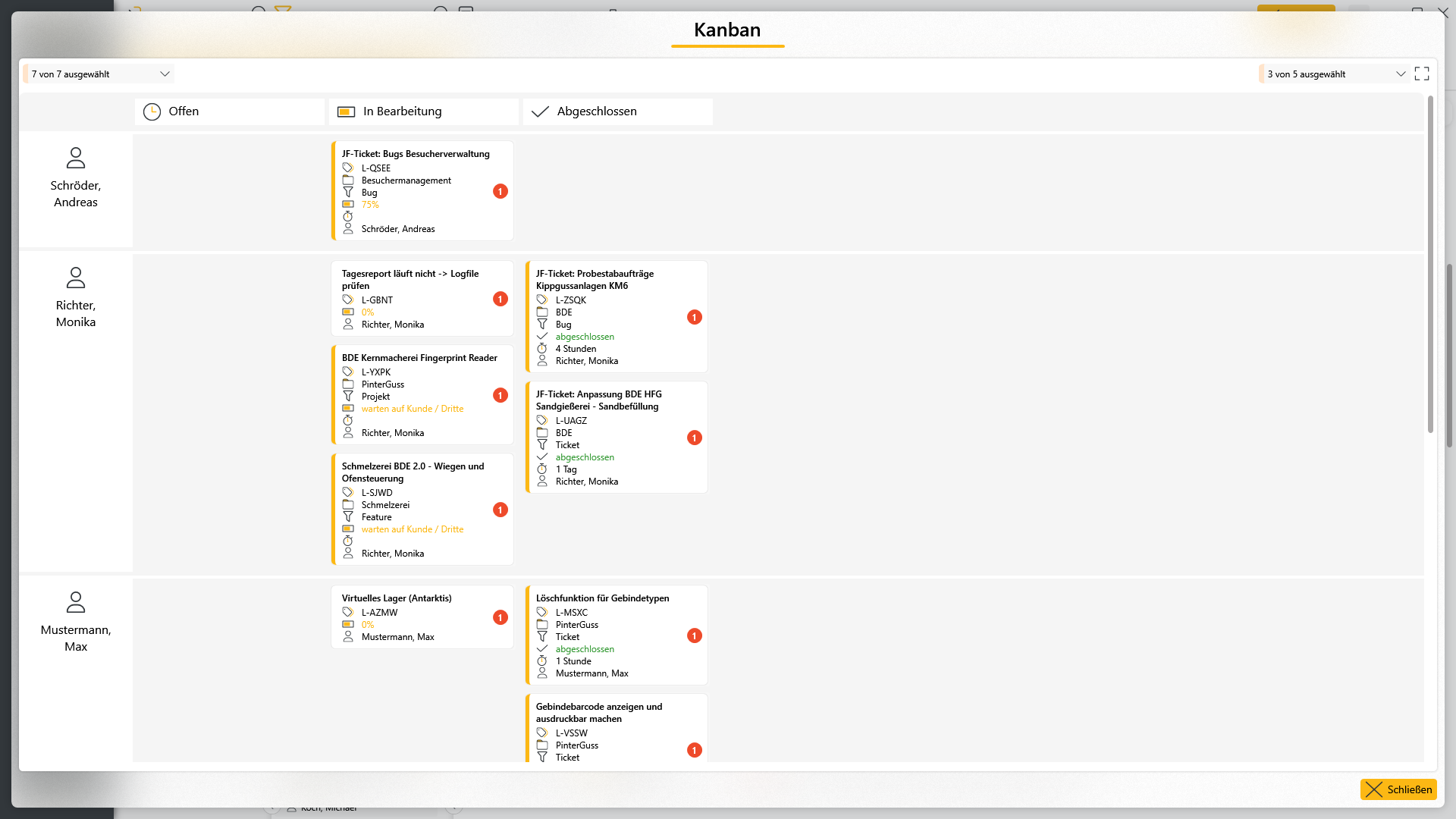This screenshot has height=819, width=1456.
Task: Click red badge on Gebindebarcode card
Action: point(695,750)
